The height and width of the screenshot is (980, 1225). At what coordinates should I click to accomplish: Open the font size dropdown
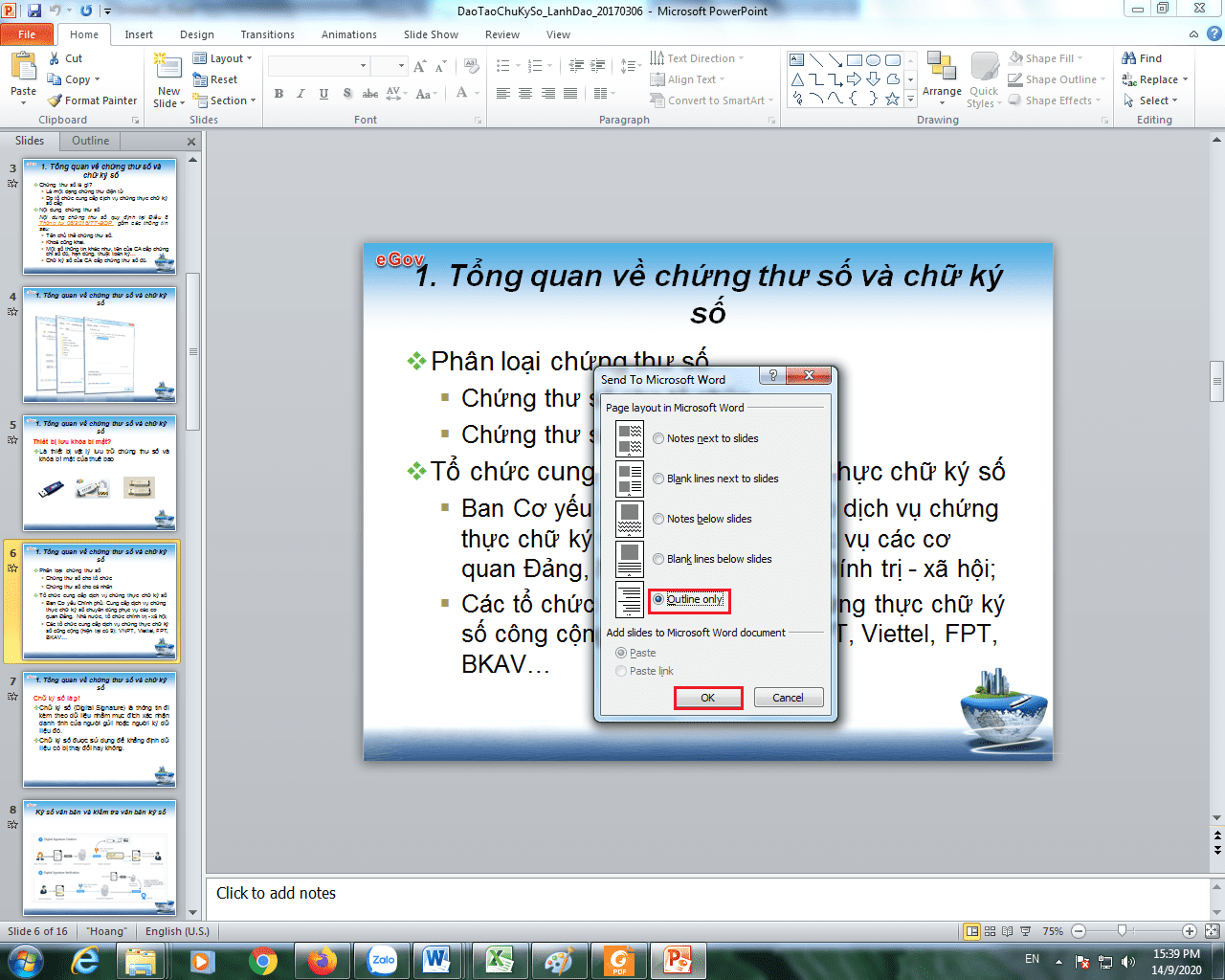[x=399, y=65]
